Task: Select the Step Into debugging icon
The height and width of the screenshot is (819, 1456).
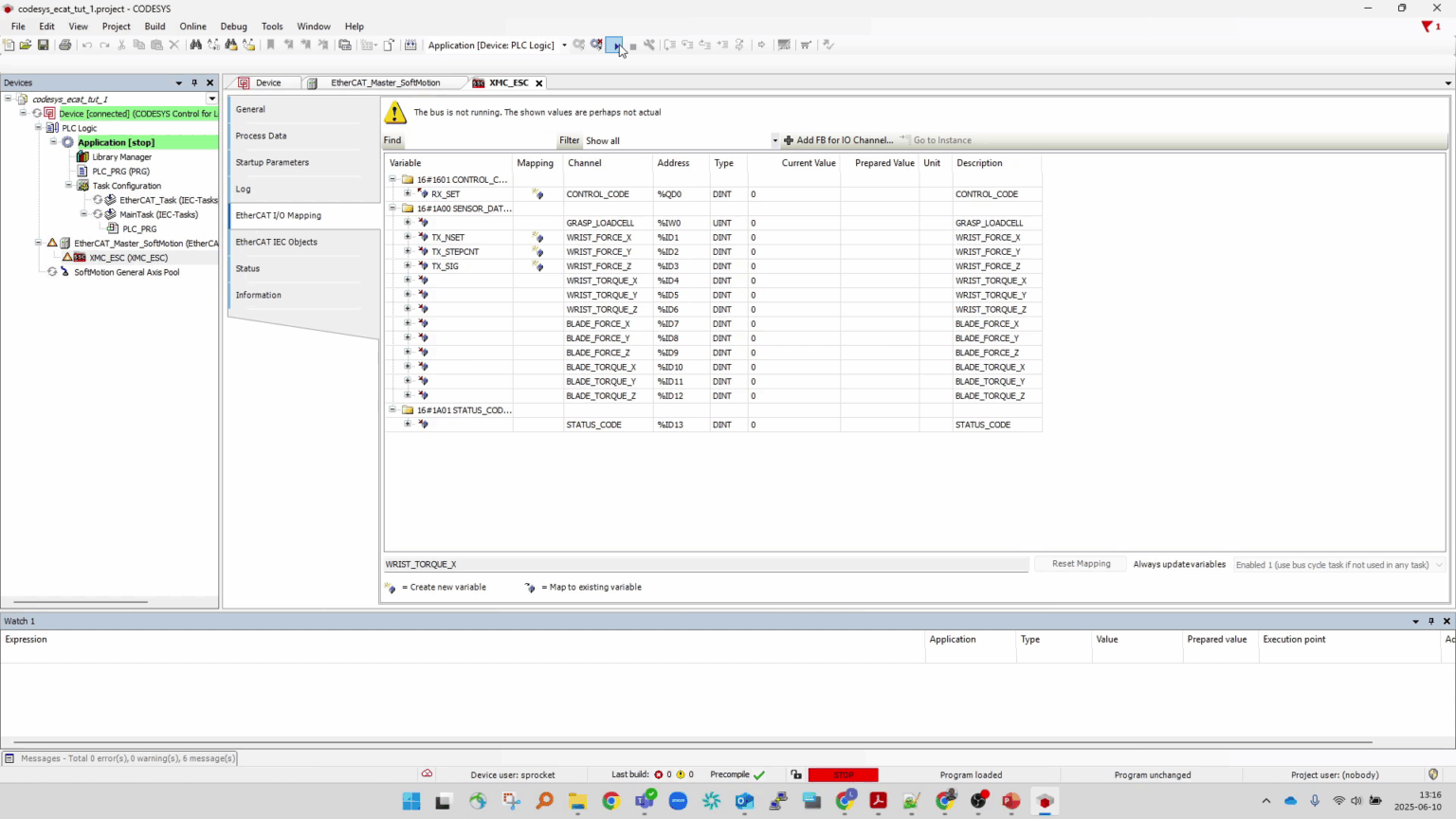Action: pos(688,45)
